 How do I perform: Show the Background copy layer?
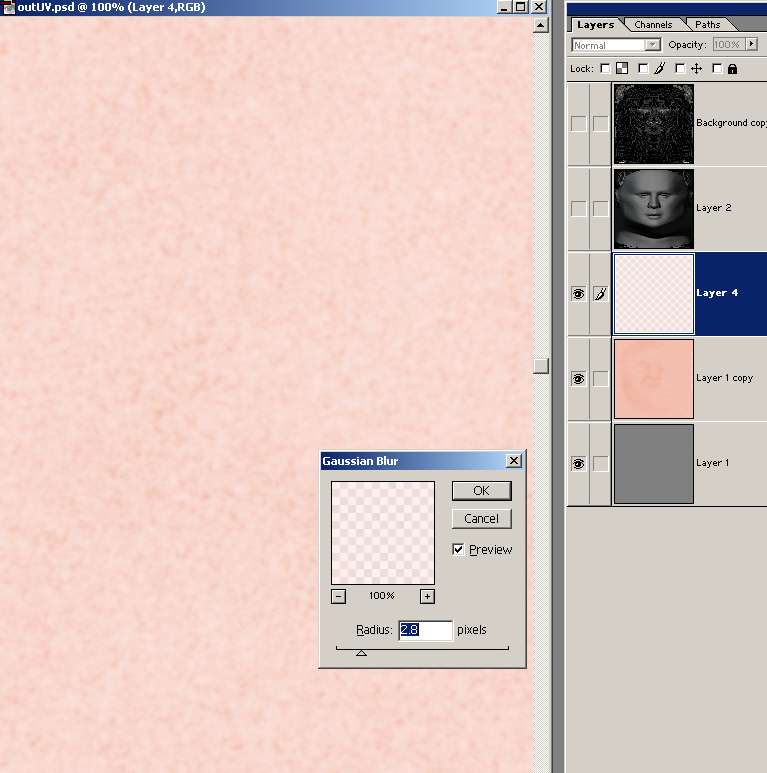coord(578,124)
